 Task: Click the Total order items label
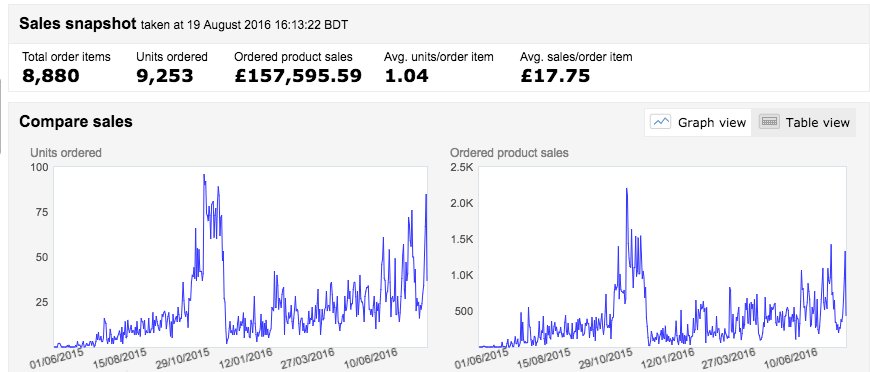(66, 57)
